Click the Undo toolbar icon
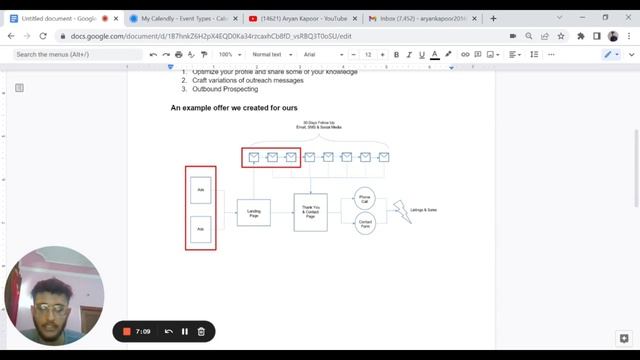Screen dimensions: 640x360 (x=153, y=55)
